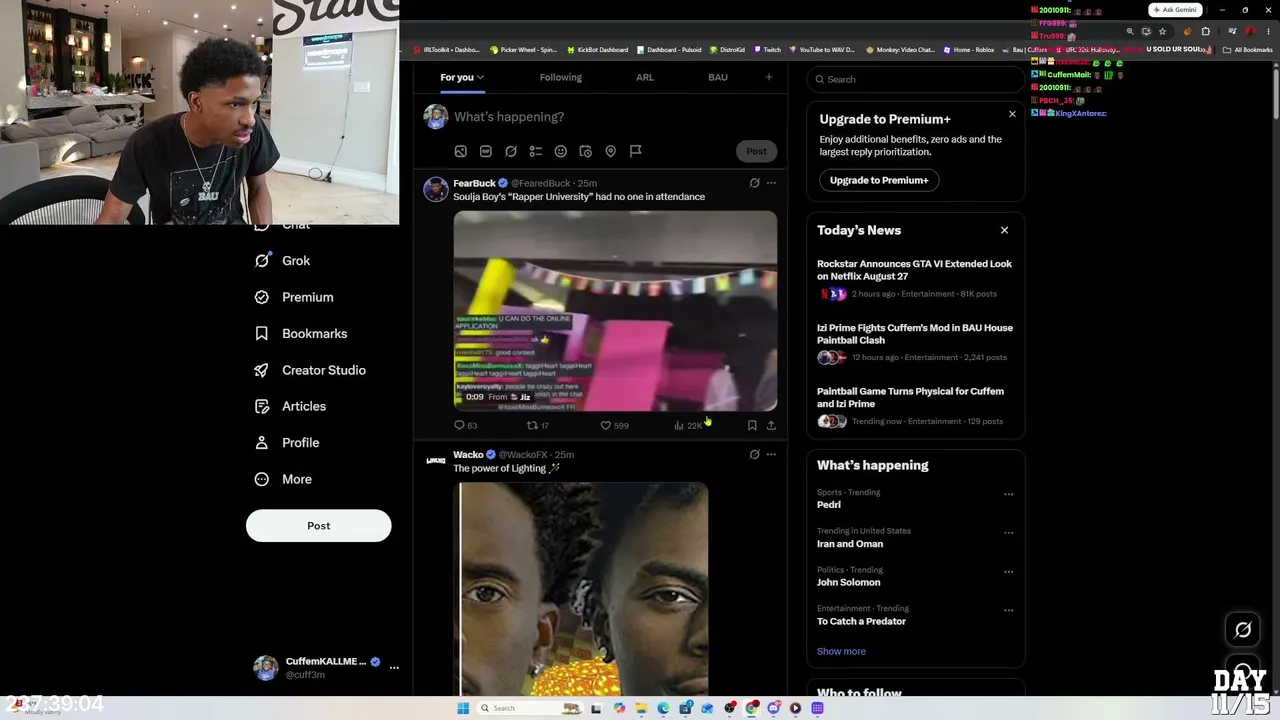This screenshot has height=720, width=1280.
Task: Open the image in Wacko's post
Action: click(x=584, y=589)
